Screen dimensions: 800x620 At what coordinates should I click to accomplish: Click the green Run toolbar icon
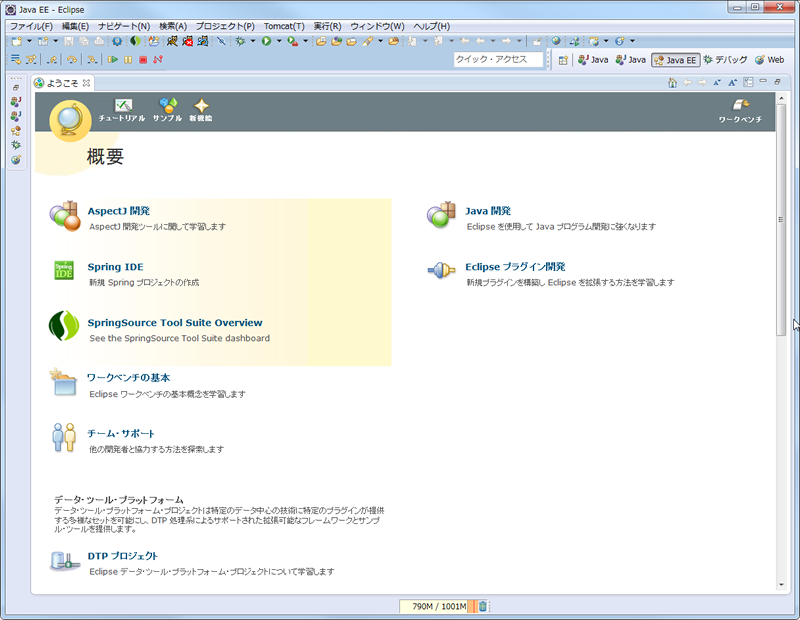266,41
